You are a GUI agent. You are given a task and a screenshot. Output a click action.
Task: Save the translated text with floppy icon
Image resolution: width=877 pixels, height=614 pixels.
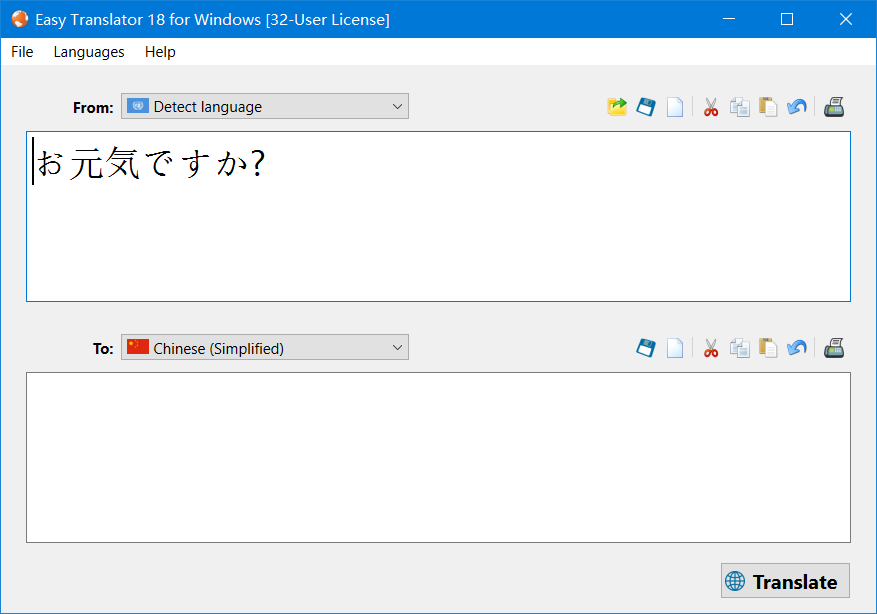pyautogui.click(x=646, y=348)
